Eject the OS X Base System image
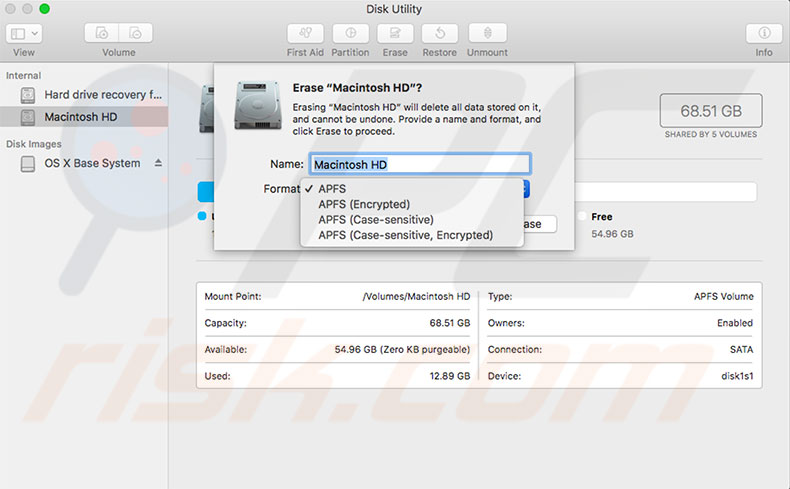This screenshot has width=790, height=489. click(158, 163)
